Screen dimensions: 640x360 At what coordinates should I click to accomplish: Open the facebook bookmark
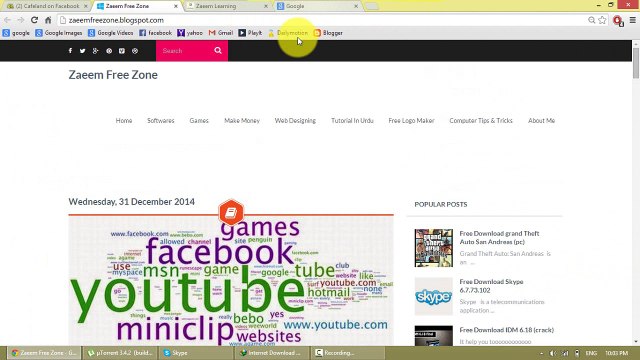tap(155, 33)
